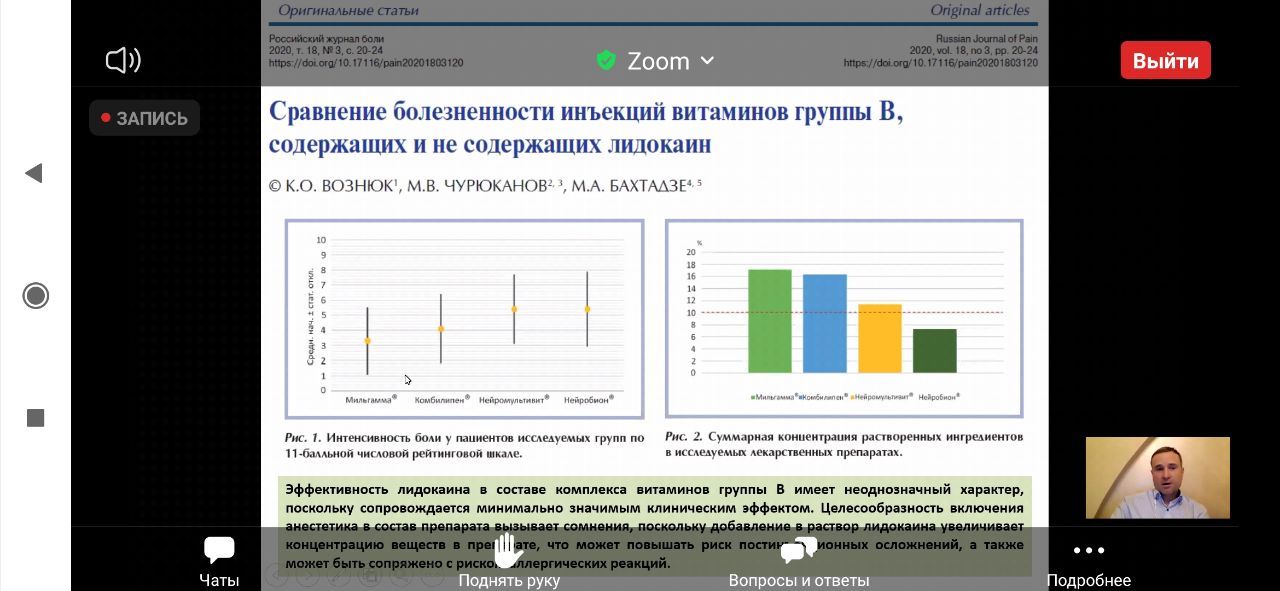The image size is (1280, 591).
Task: Open Вопросы и ответы Q&A
Action: click(x=799, y=563)
